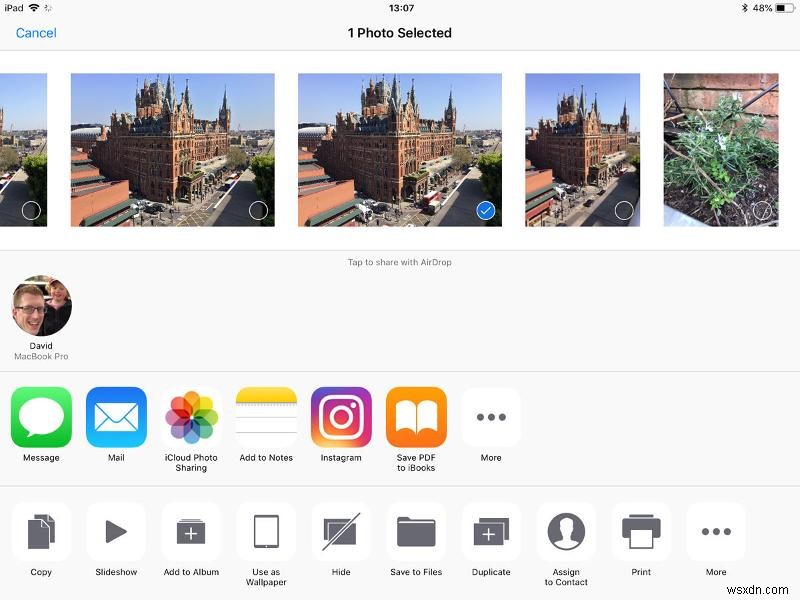Add the photo to an Album
This screenshot has height=600, width=800.
191,531
